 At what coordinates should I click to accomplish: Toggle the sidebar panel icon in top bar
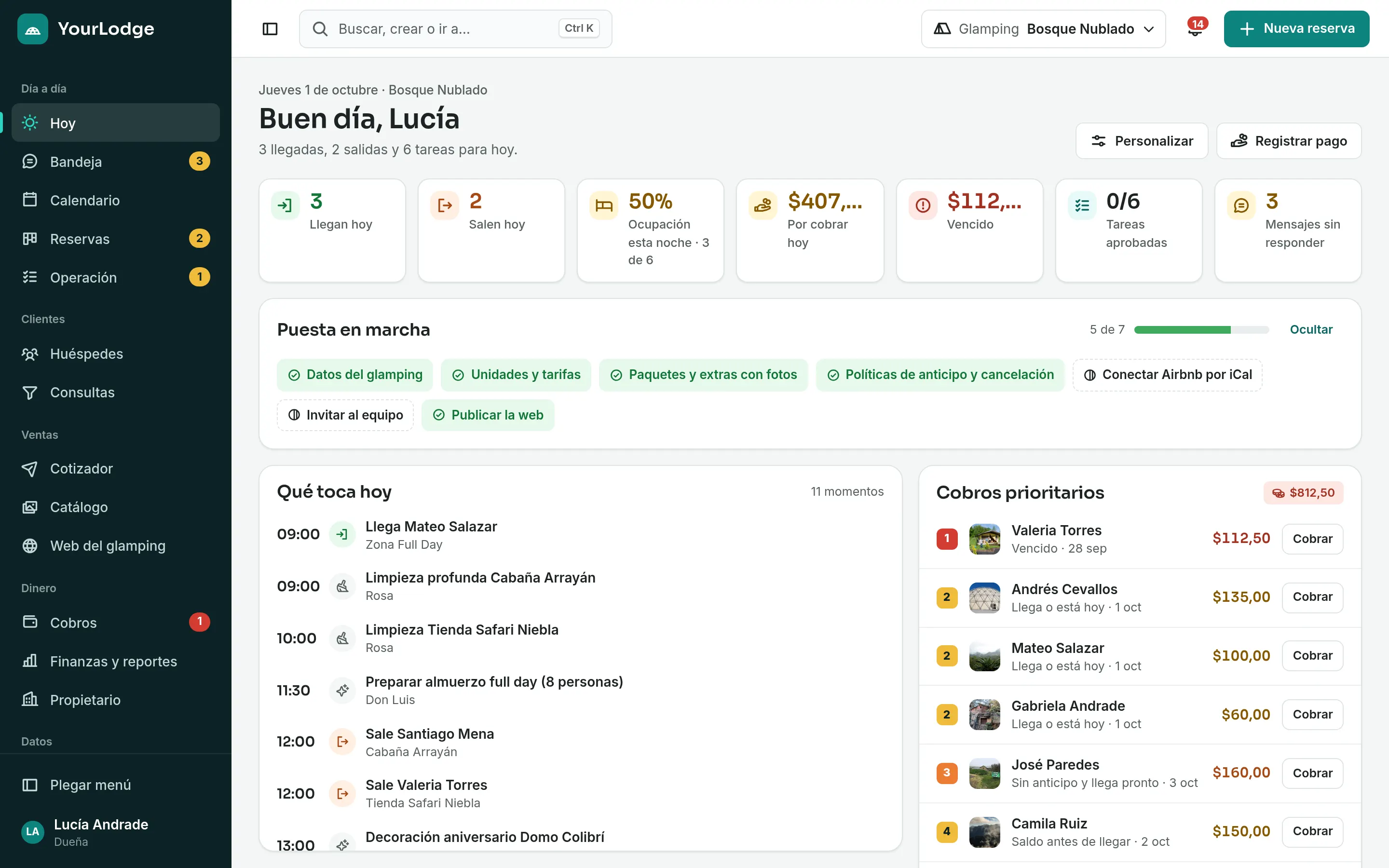(x=270, y=29)
